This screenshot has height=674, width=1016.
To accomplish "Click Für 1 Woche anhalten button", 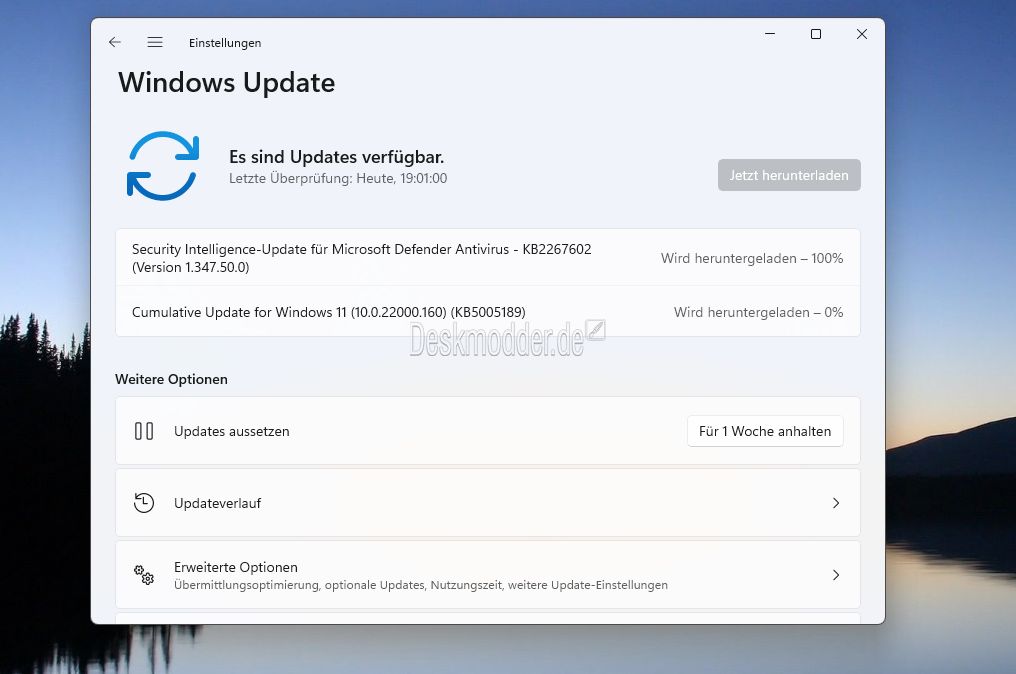I will tap(765, 431).
